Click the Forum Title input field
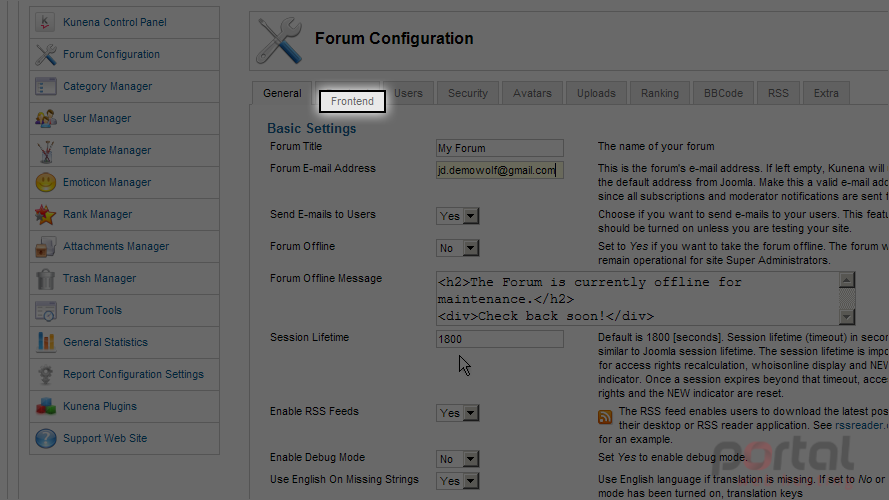Viewport: 889px width, 500px height. pos(499,148)
